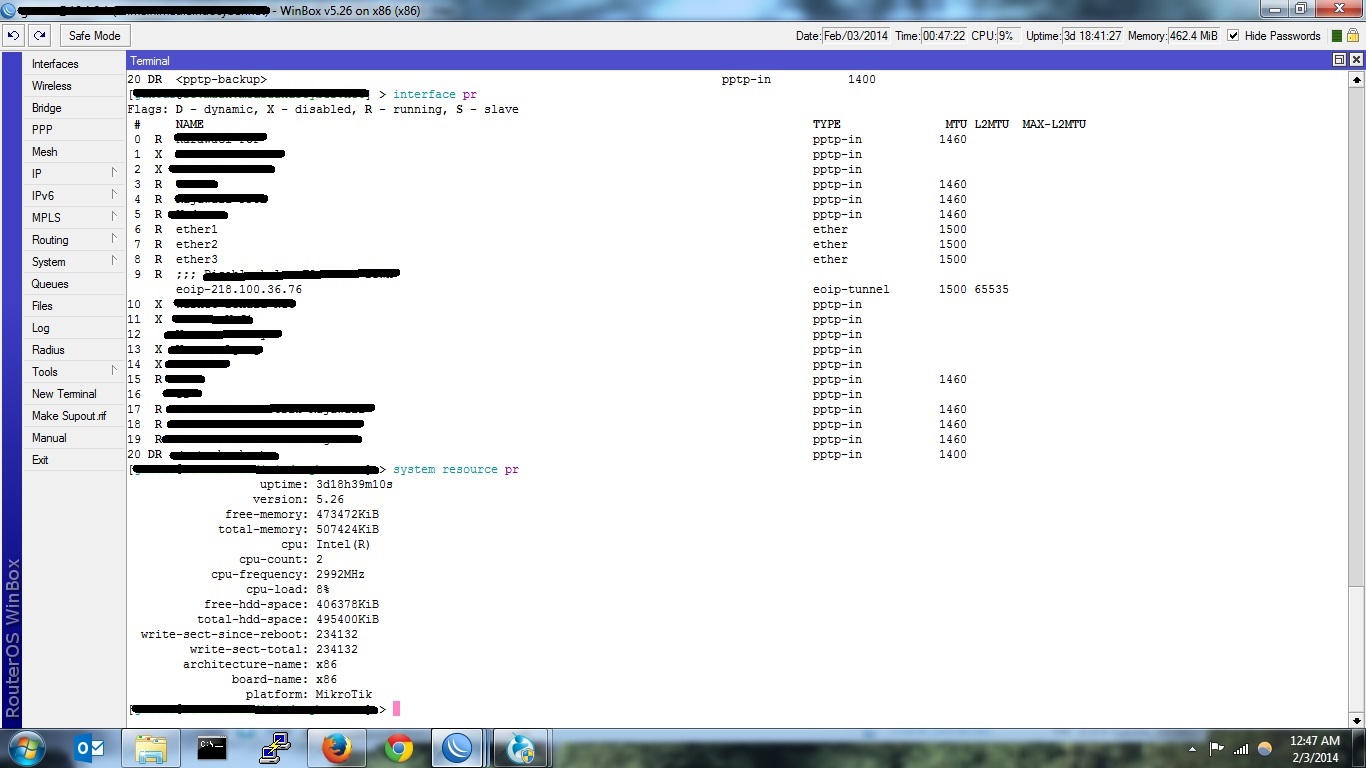This screenshot has width=1366, height=768.
Task: Show hidden system tray icons
Action: (1192, 748)
